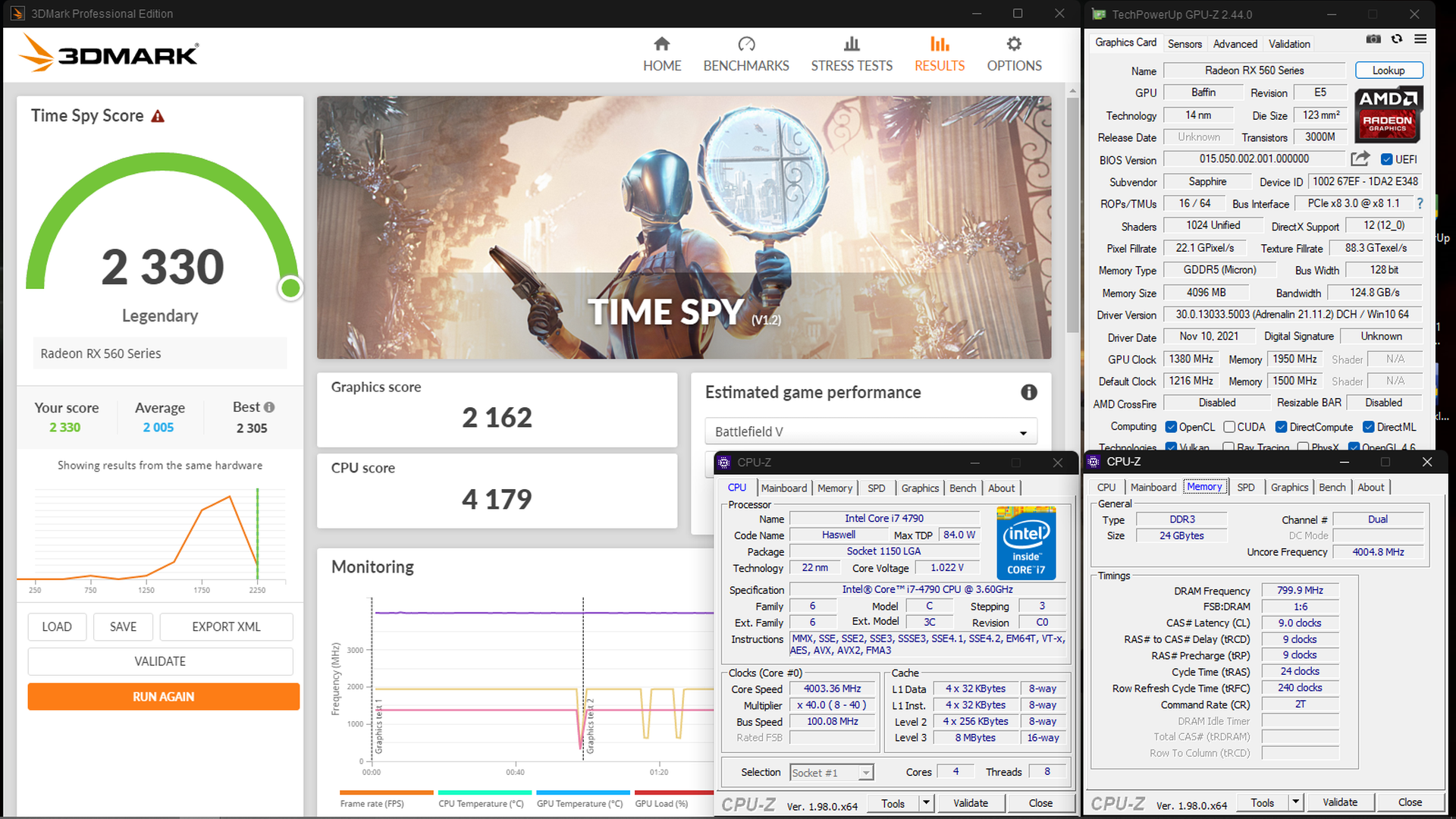
Task: Click GPU-Z refresh icon
Action: (x=1397, y=39)
